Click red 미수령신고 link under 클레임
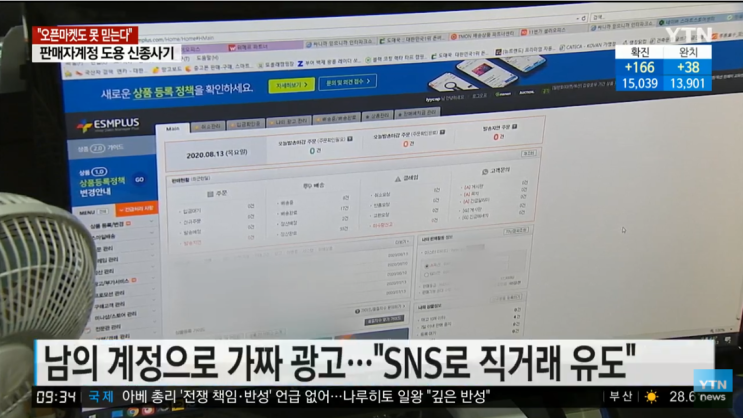This screenshot has height=418, width=743. click(x=382, y=226)
